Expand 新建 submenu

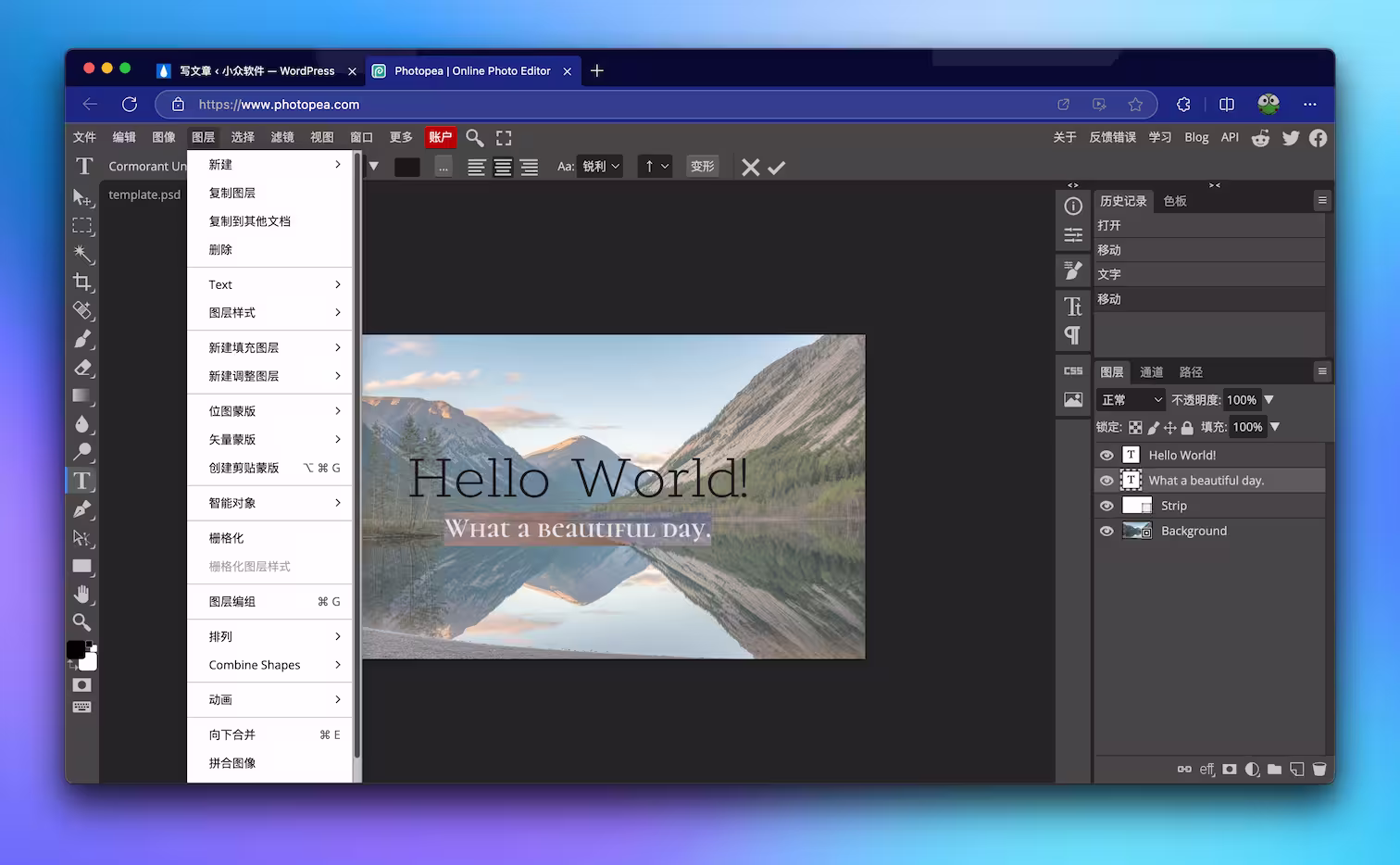(270, 165)
